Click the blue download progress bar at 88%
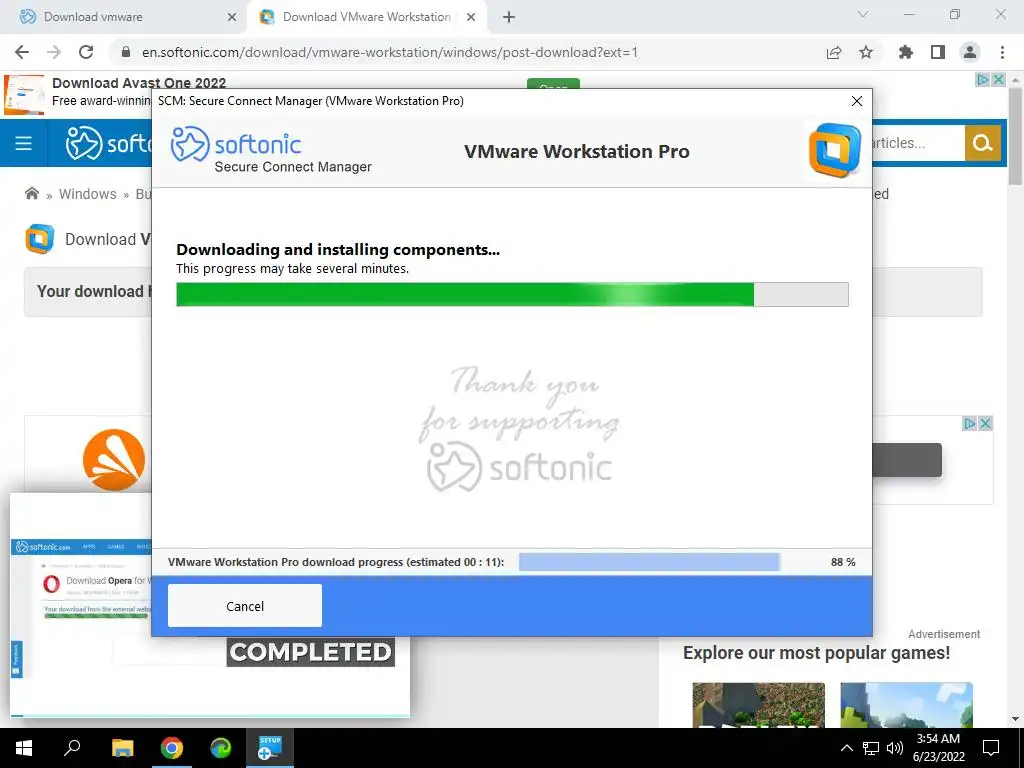1024x768 pixels. (x=649, y=562)
